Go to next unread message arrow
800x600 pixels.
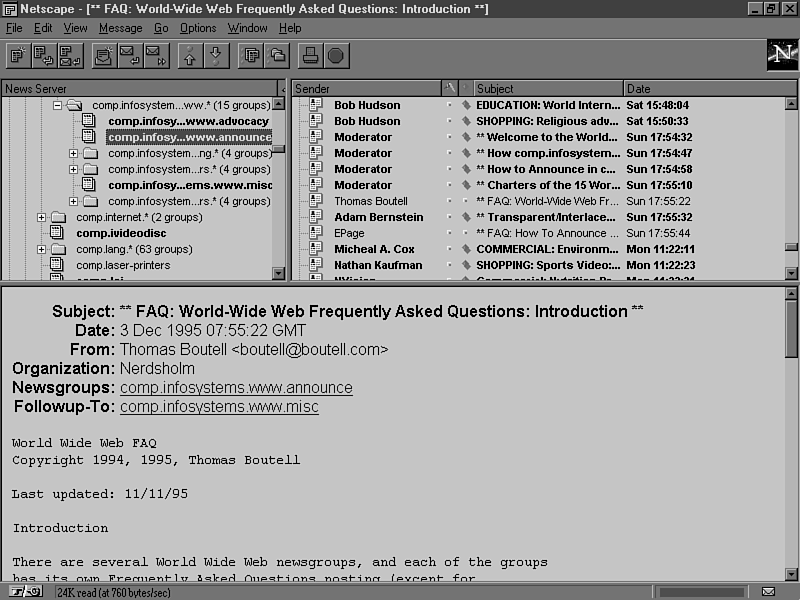[214, 56]
